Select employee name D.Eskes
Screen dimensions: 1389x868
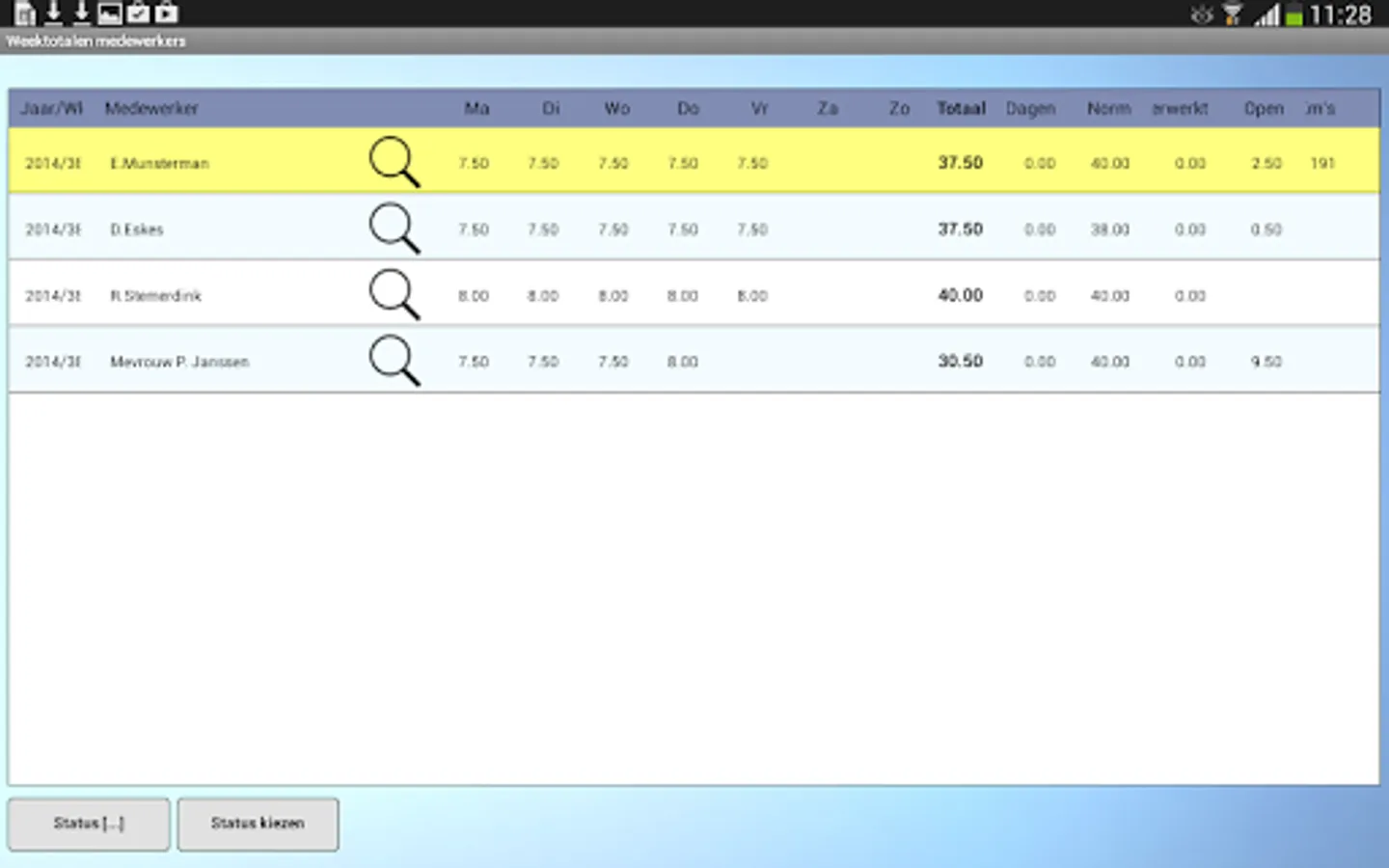136,230
